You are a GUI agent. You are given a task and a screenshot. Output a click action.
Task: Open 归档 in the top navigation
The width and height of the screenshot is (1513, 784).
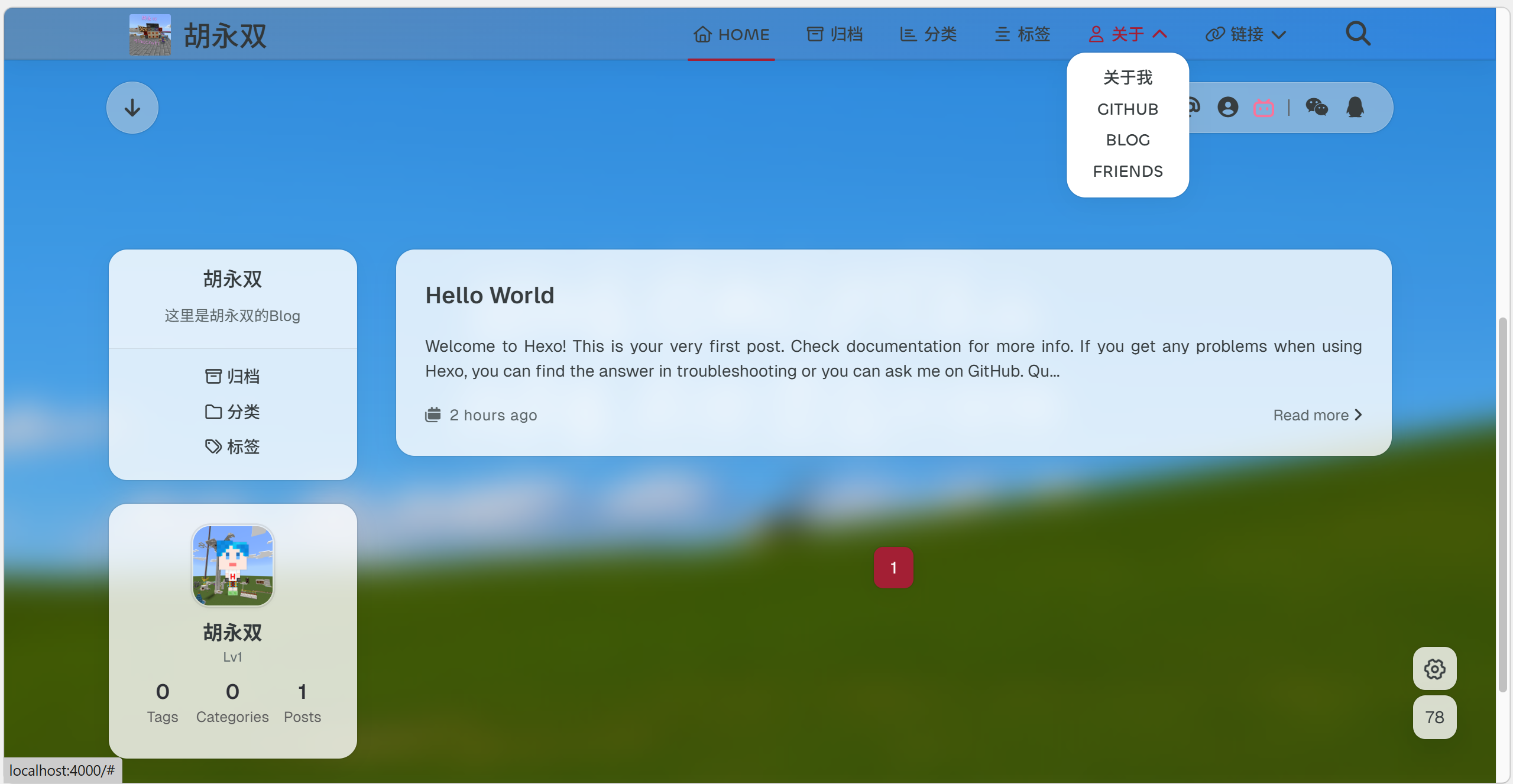tap(835, 34)
